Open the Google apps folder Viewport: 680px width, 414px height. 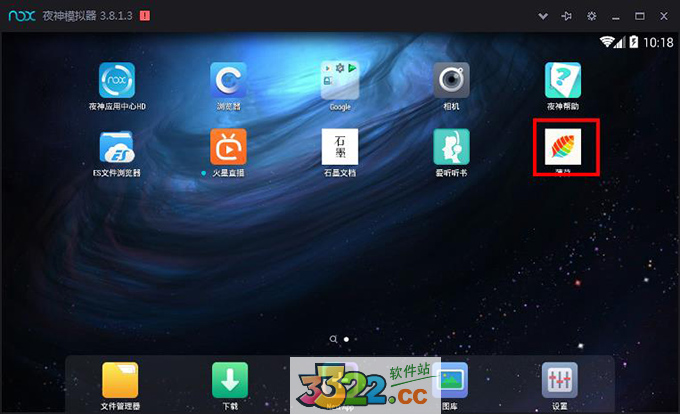pyautogui.click(x=340, y=80)
